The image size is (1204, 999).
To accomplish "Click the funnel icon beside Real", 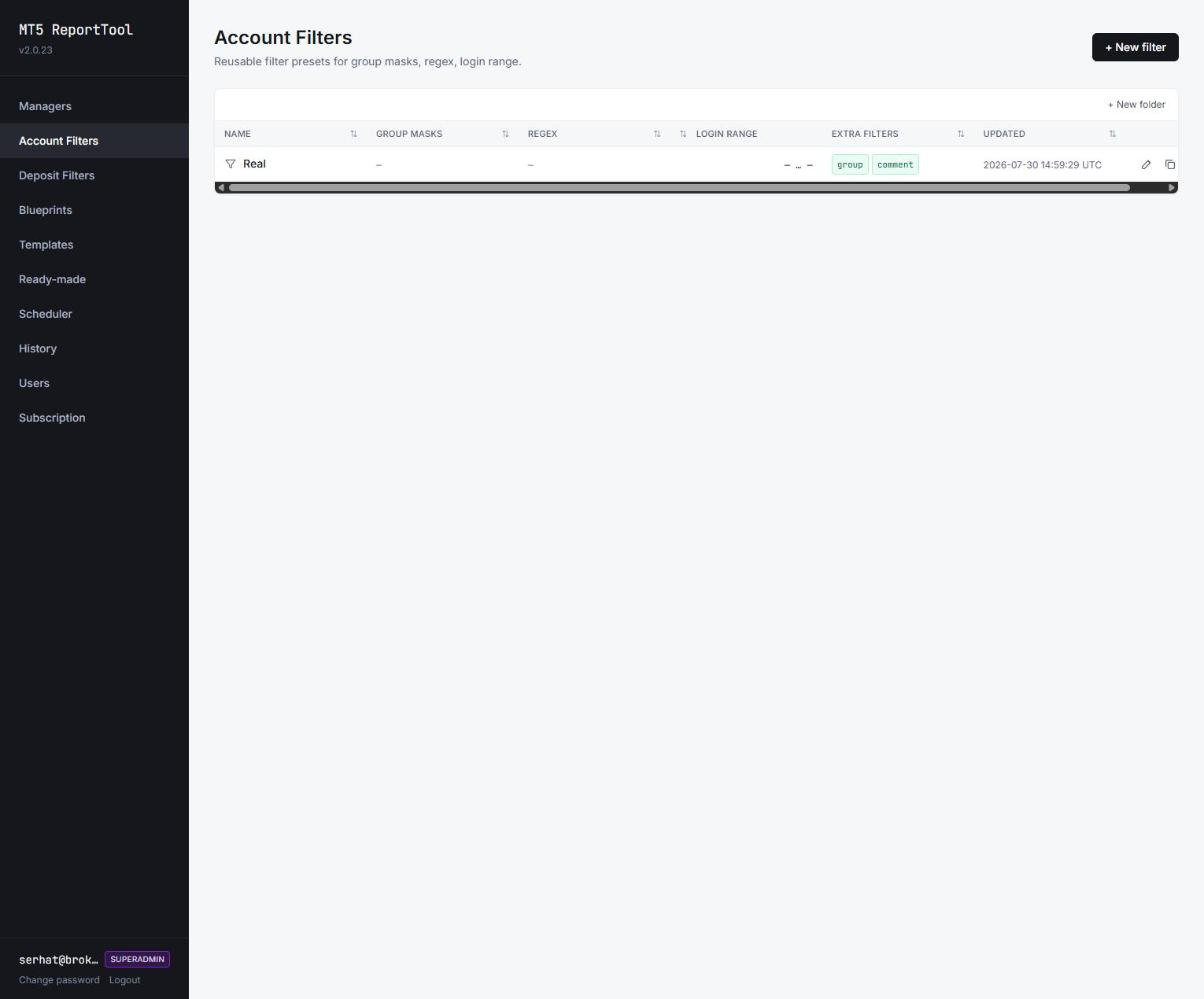I will click(230, 164).
